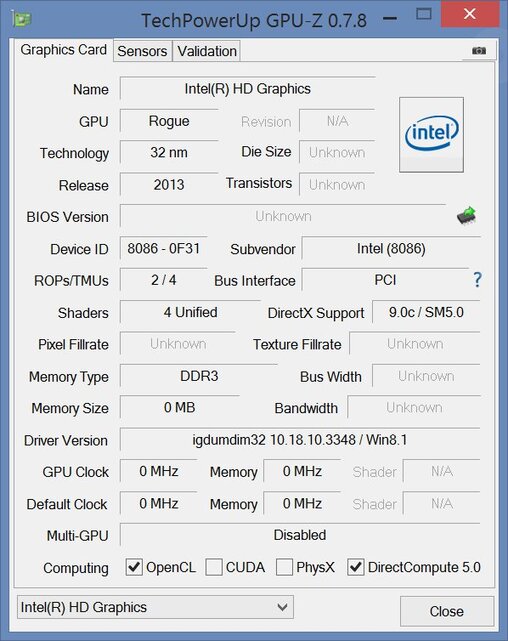The width and height of the screenshot is (508, 641).
Task: Click the Memory Type field DDR3
Action: (199, 376)
